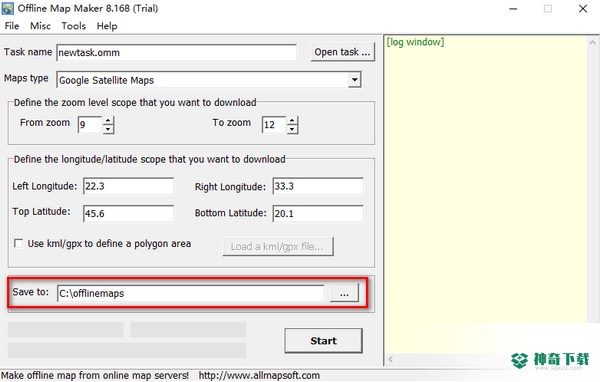The height and width of the screenshot is (382, 600).
Task: Close the Offline Map Maker window
Action: coord(583,9)
